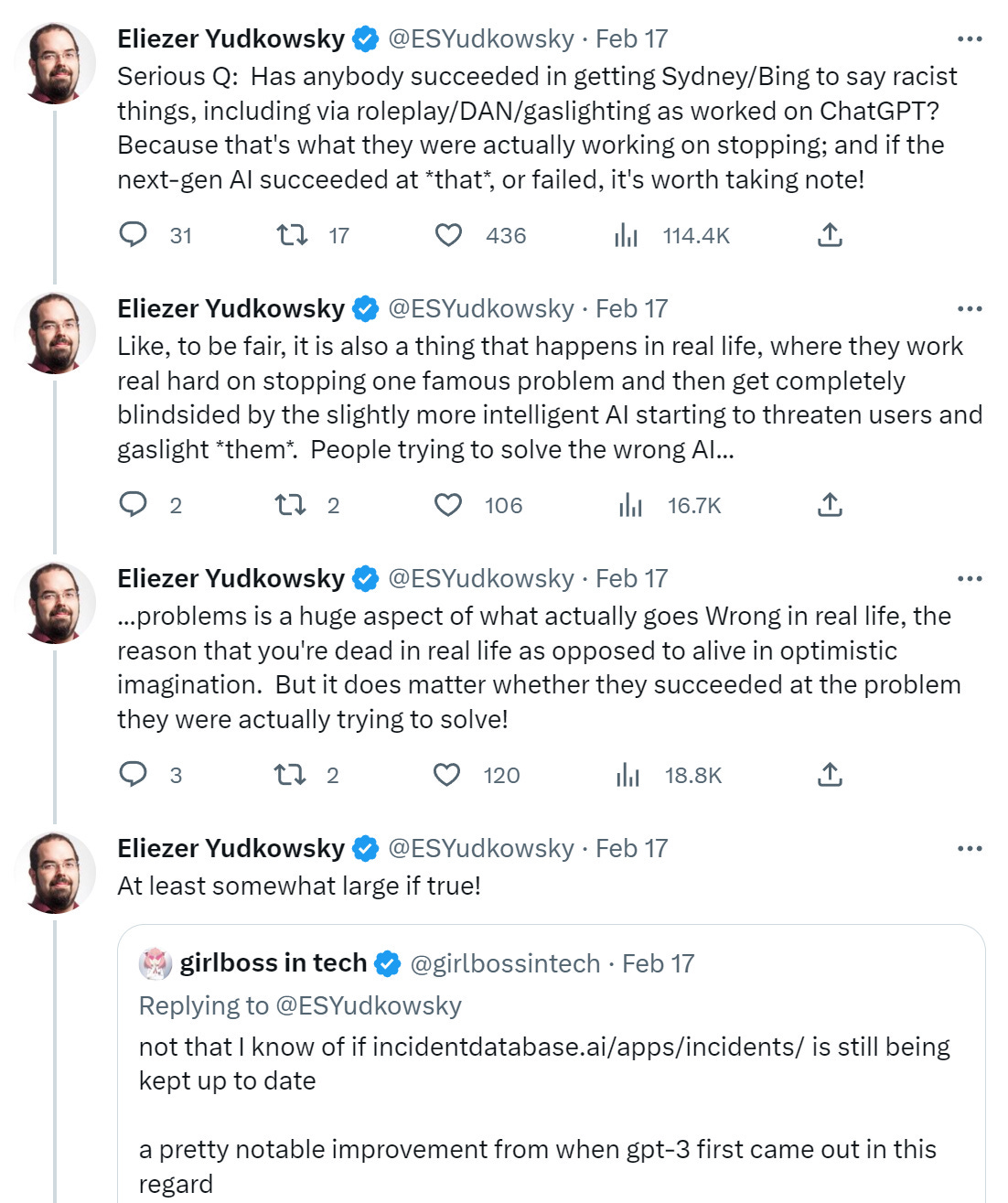
Task: Open more options on third tweet
Action: click(970, 579)
